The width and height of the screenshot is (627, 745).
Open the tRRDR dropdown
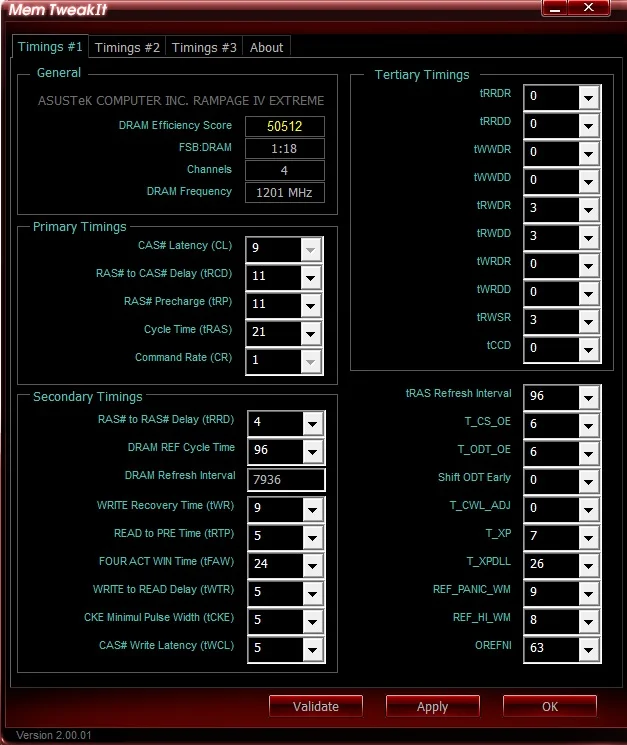[x=589, y=97]
